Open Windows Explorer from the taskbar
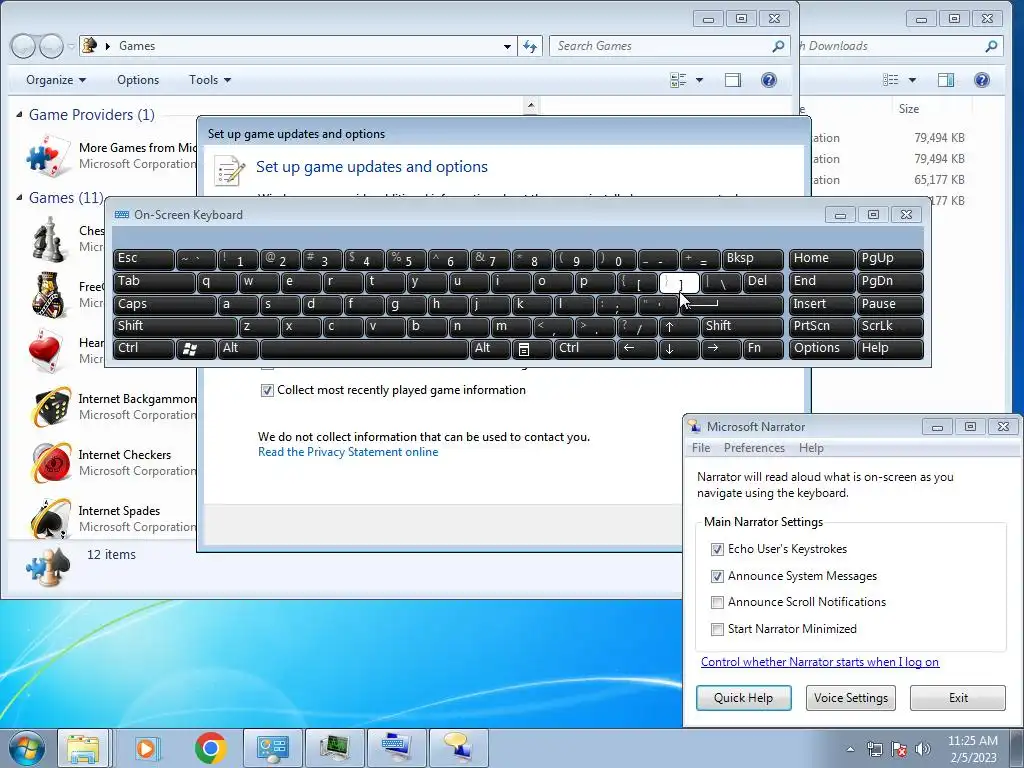The image size is (1024, 768). click(x=84, y=748)
